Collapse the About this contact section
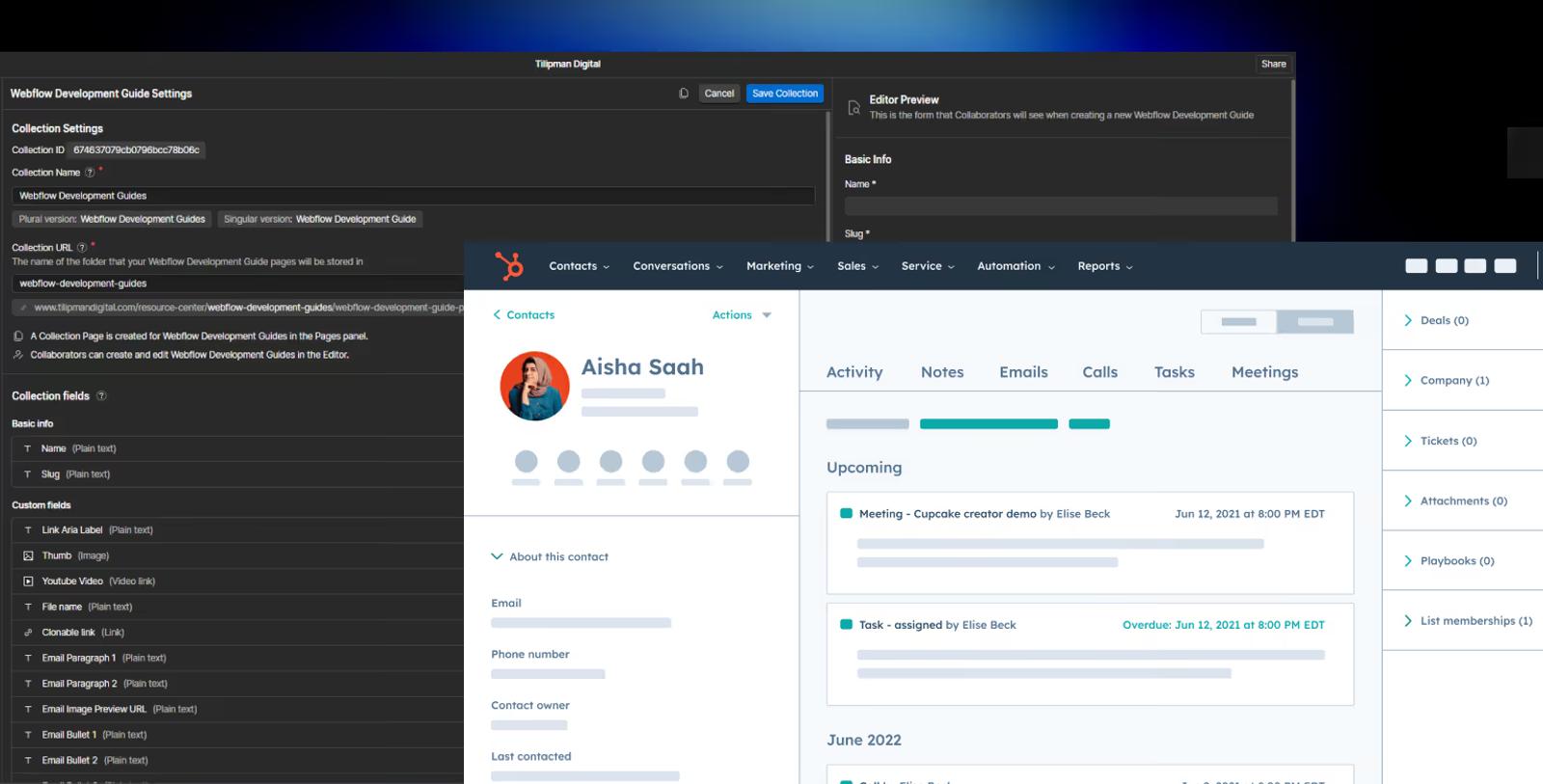Screen dimensions: 1543x784 tap(550, 556)
